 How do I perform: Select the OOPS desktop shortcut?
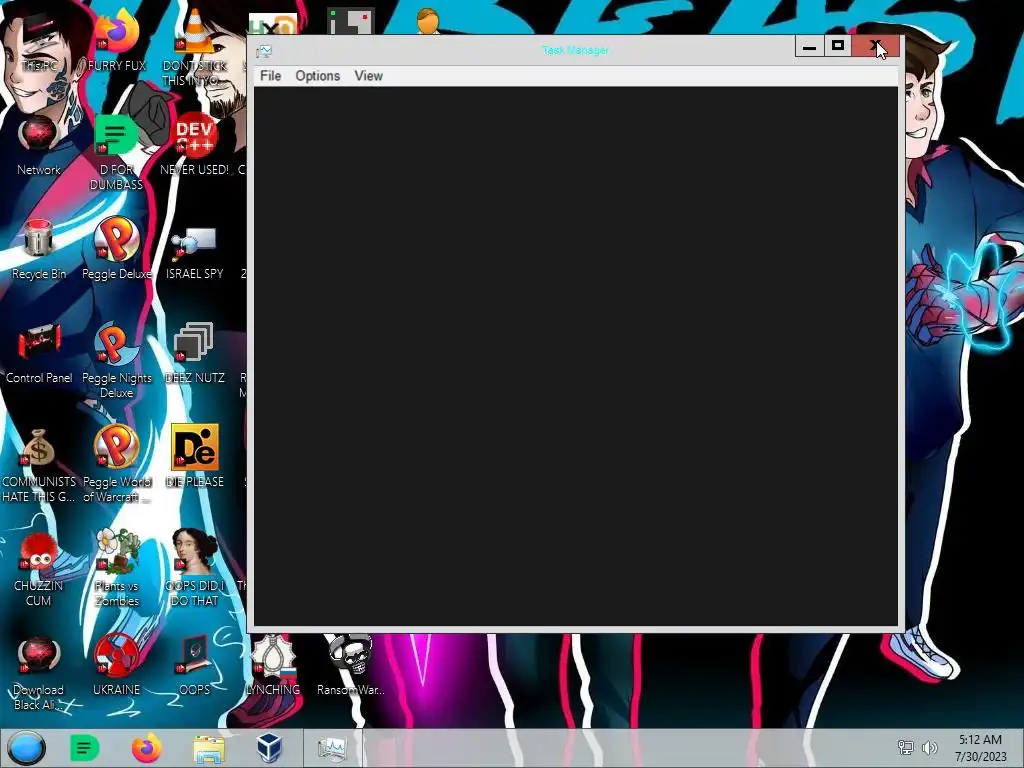tap(195, 665)
